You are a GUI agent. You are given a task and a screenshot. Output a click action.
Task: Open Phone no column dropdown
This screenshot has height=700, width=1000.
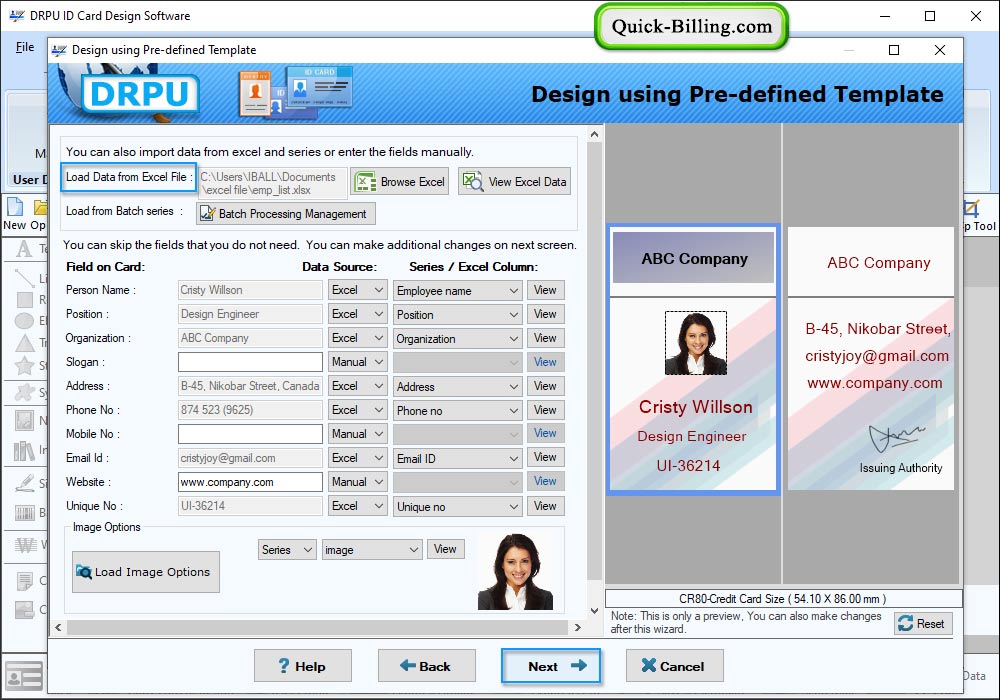click(457, 411)
